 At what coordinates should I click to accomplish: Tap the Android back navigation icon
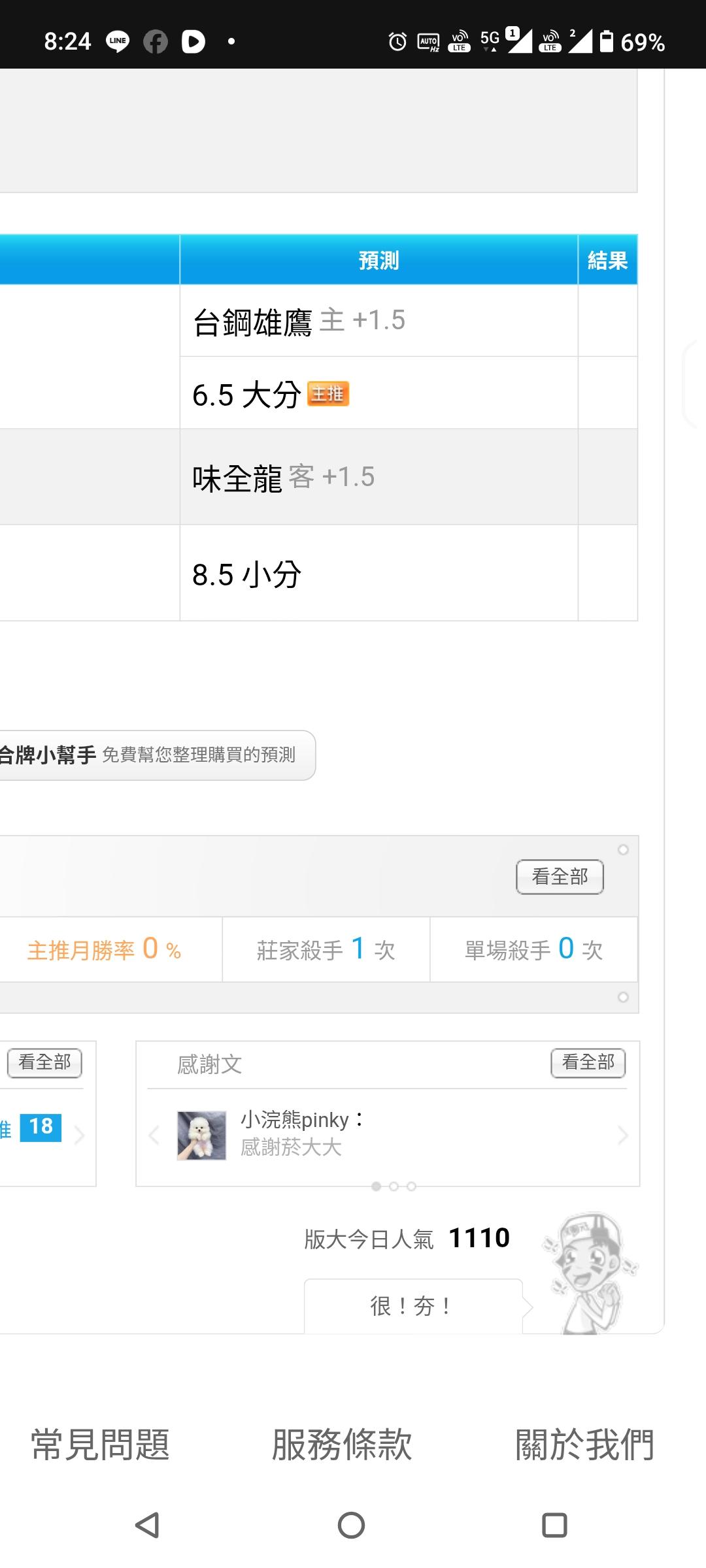tap(148, 1526)
